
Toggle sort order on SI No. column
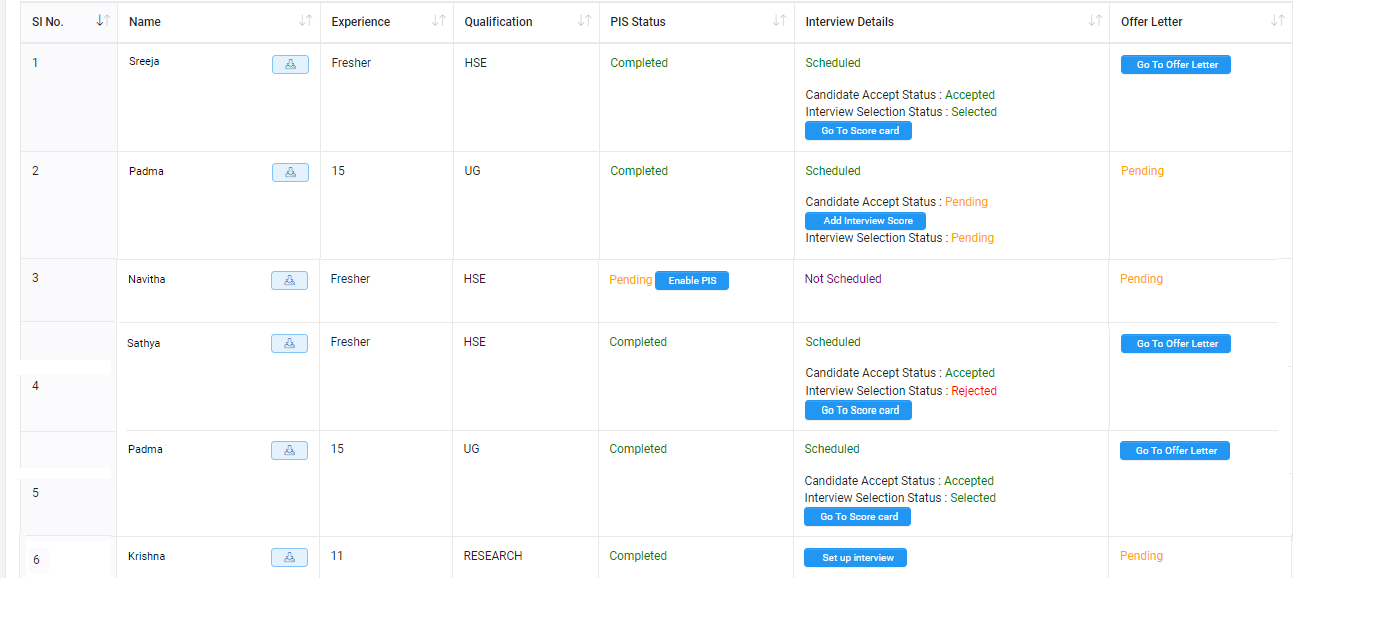(100, 20)
